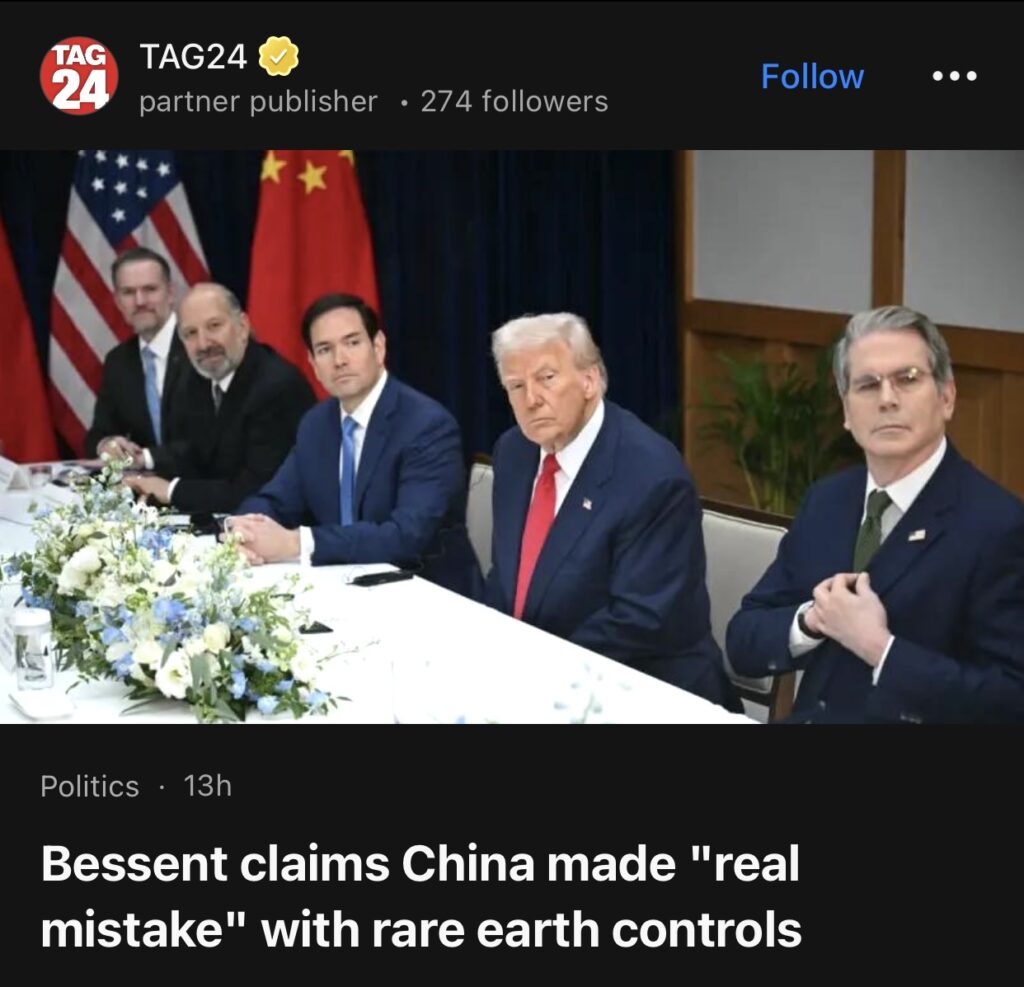The height and width of the screenshot is (987, 1024).
Task: Open the three-dot more options menu
Action: point(954,76)
